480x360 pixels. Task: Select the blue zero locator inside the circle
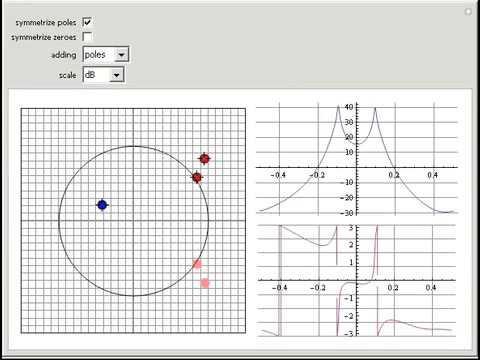click(x=102, y=205)
